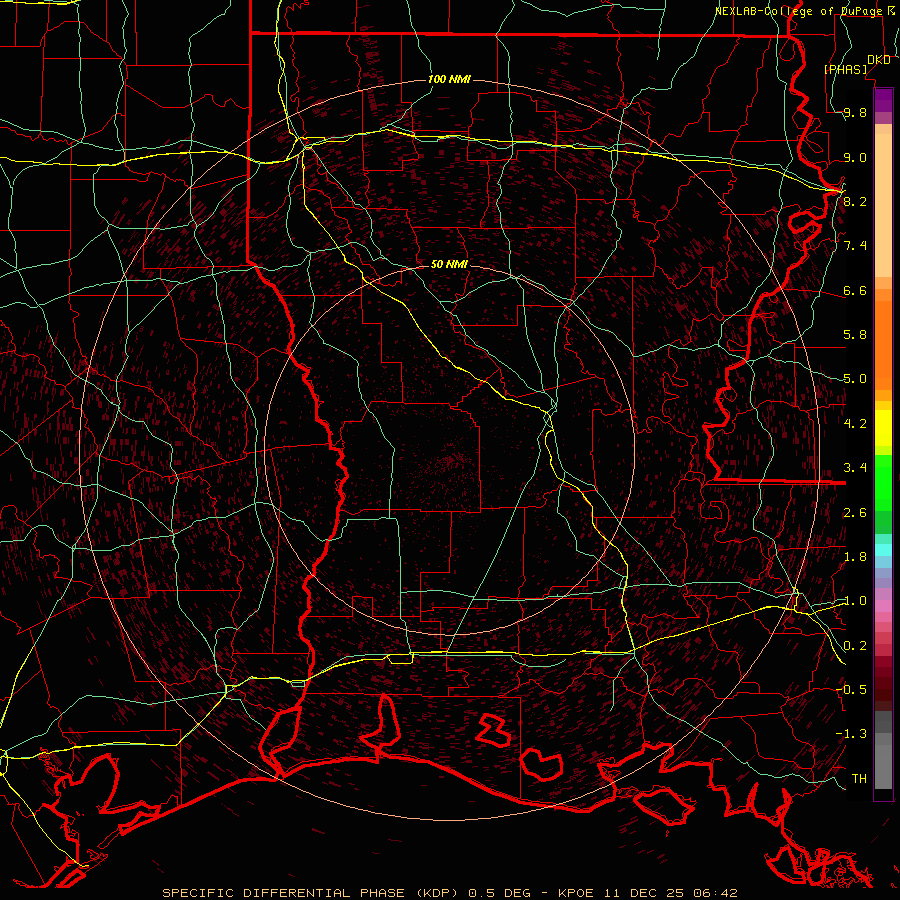Pick the purple band atop color bar
Screen dimensions: 900x900
[x=883, y=98]
